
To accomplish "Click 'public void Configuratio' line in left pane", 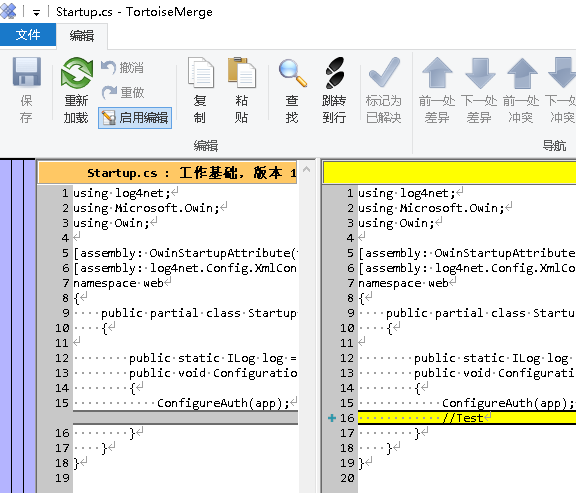I will (213, 373).
